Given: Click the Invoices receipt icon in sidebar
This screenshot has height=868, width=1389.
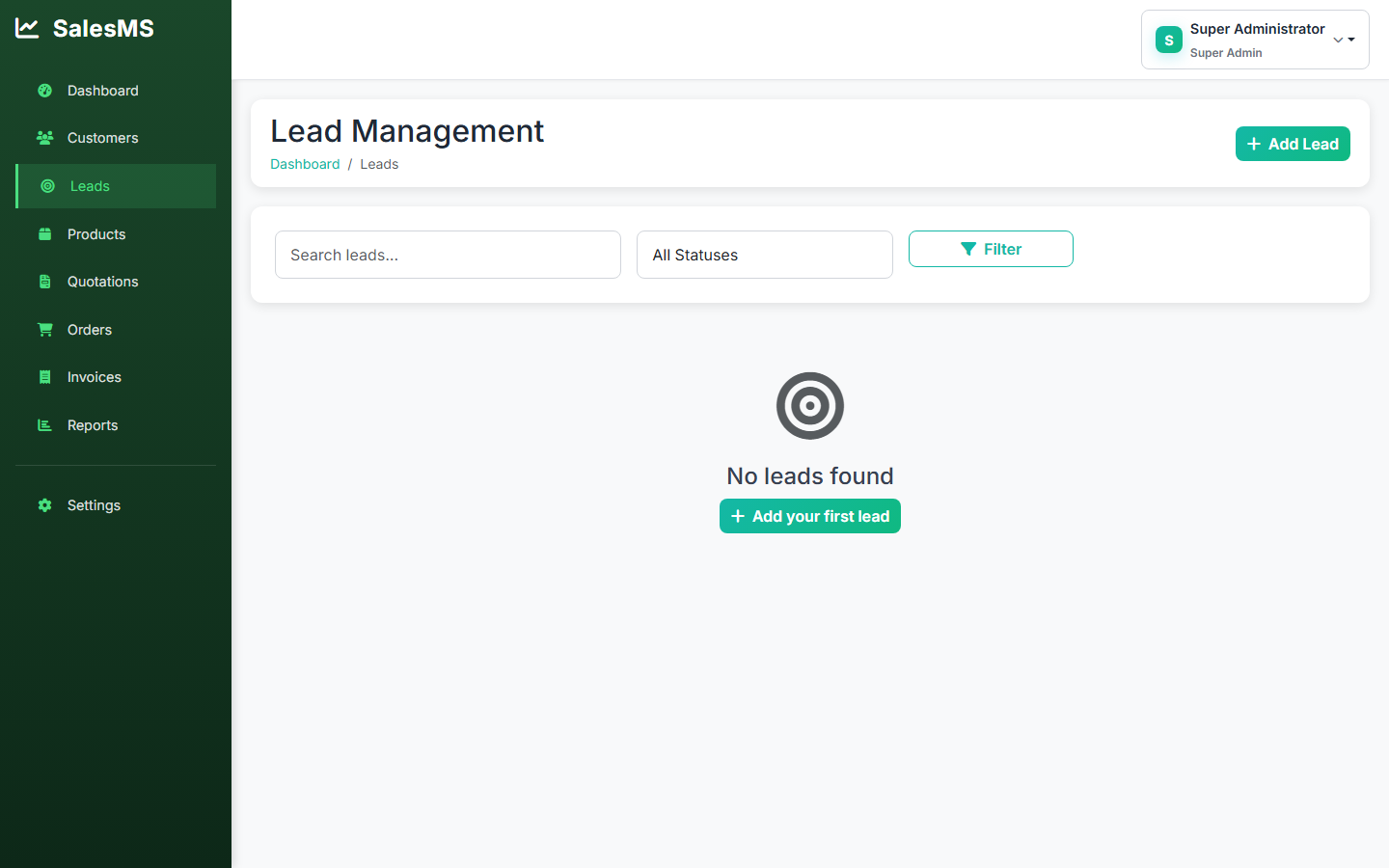Looking at the screenshot, I should 44,377.
